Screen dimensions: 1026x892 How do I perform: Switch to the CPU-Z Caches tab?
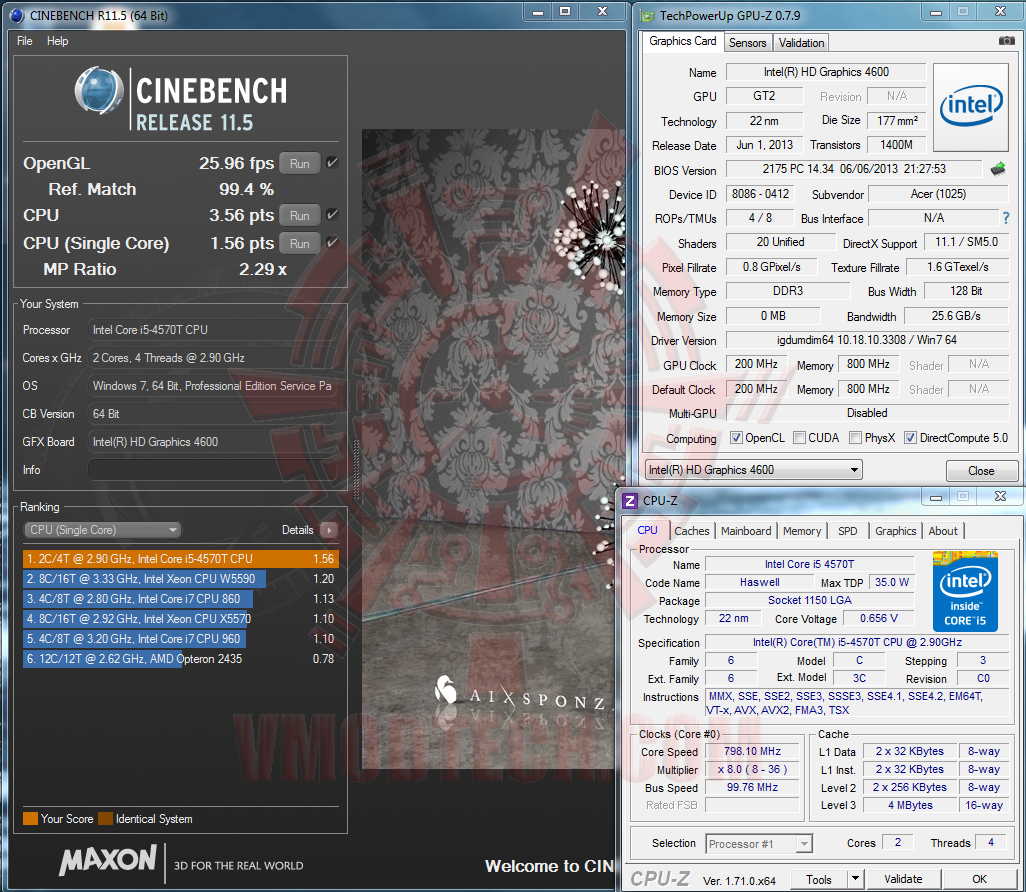pos(692,531)
